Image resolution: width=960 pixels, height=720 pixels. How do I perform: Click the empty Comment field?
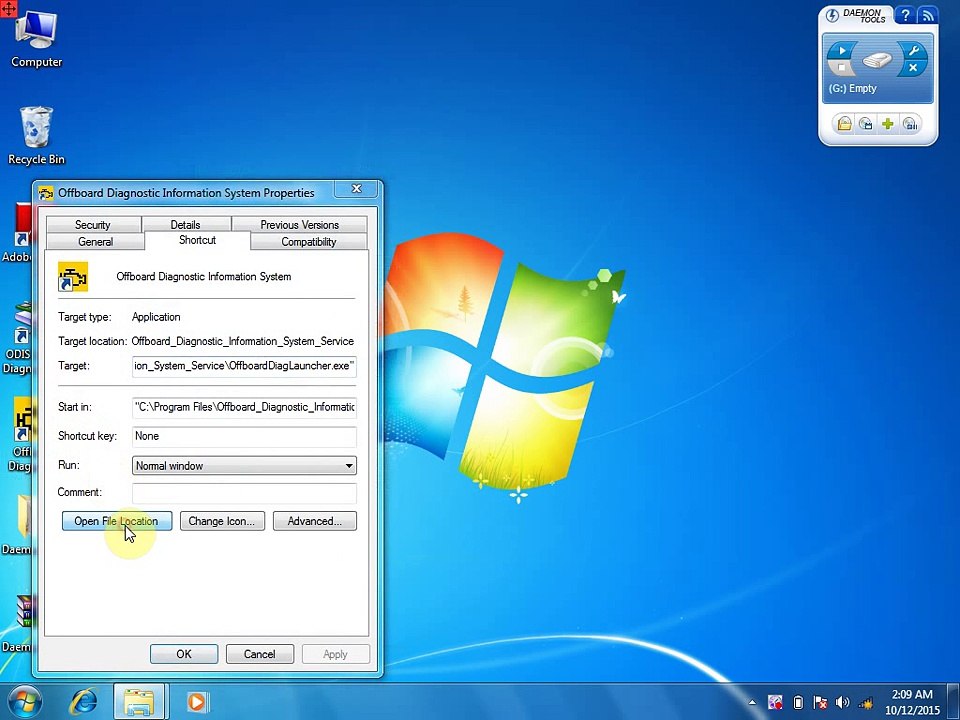pos(244,493)
